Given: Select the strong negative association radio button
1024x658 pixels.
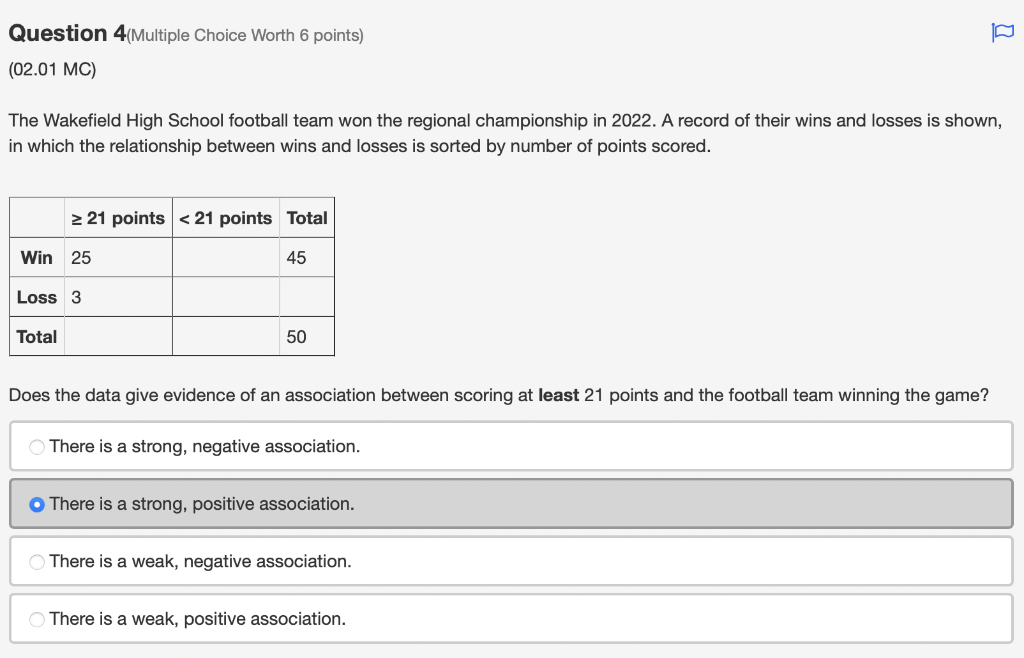Looking at the screenshot, I should (x=37, y=447).
